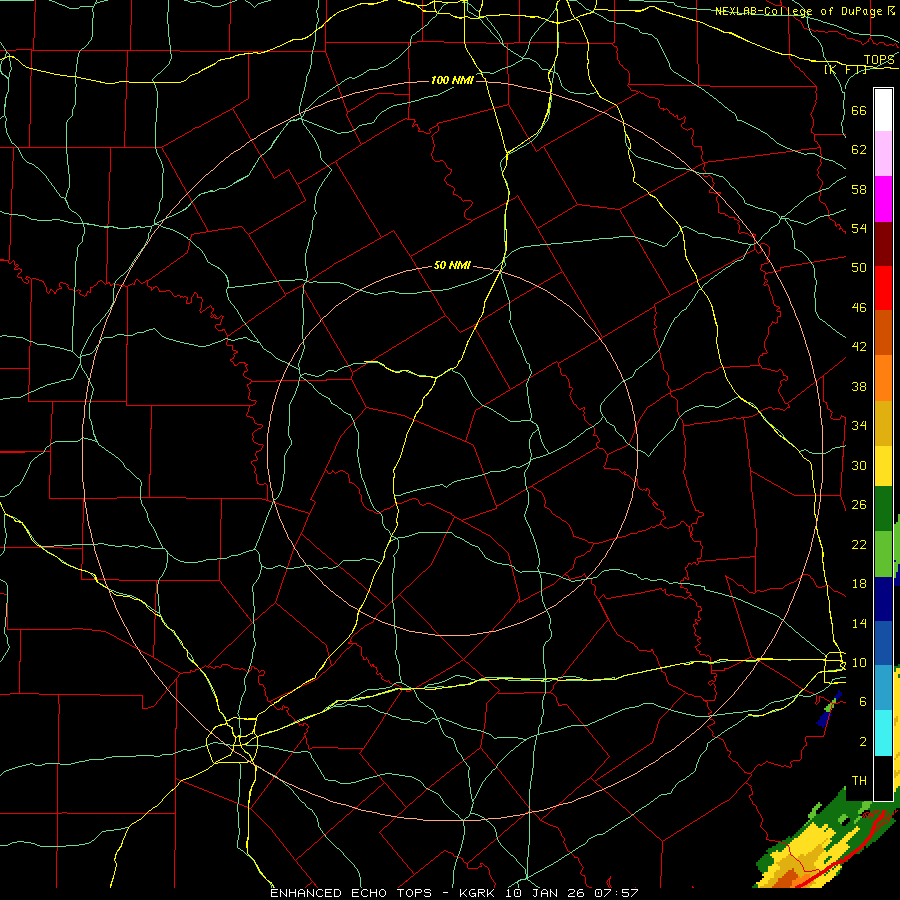Click the 46 value in the legend
900x900 pixels.
coord(859,308)
